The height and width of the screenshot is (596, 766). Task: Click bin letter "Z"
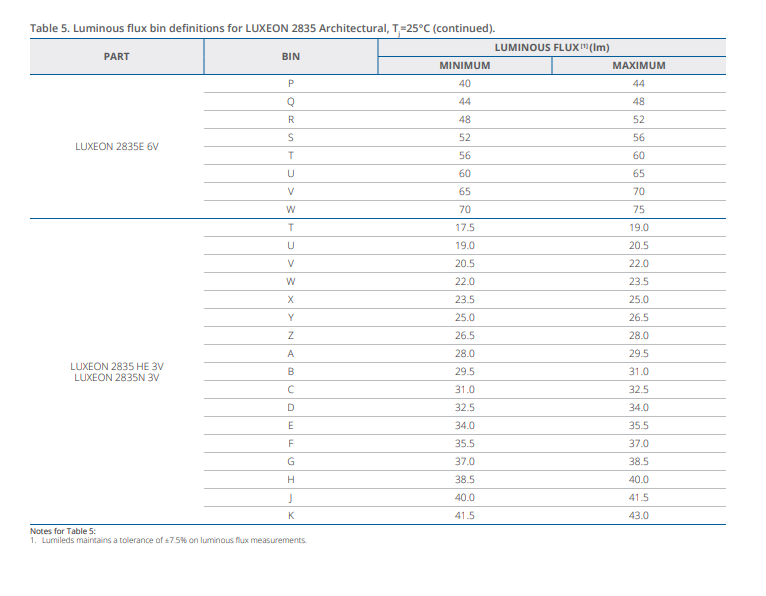coord(291,336)
